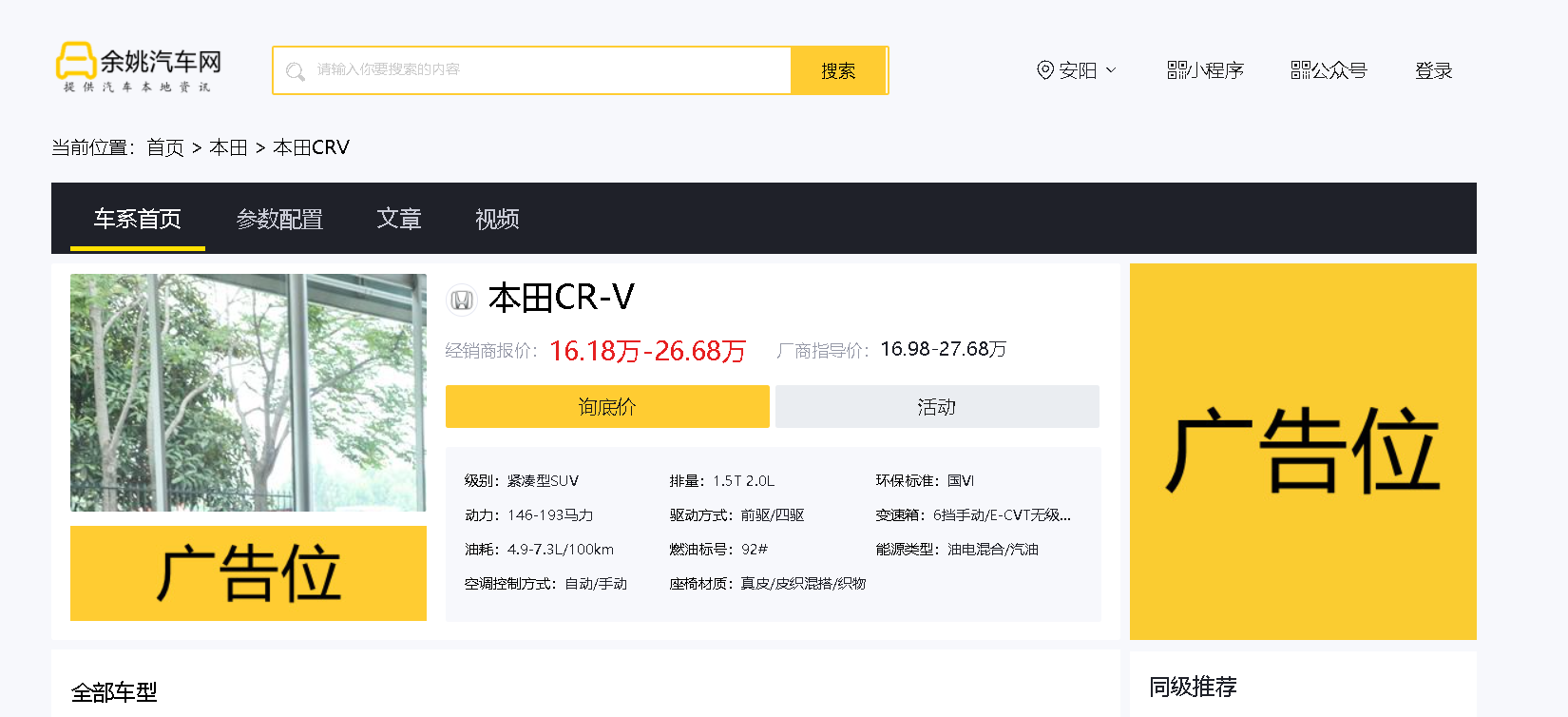Click the 动力: 146-193马力 text

click(529, 515)
